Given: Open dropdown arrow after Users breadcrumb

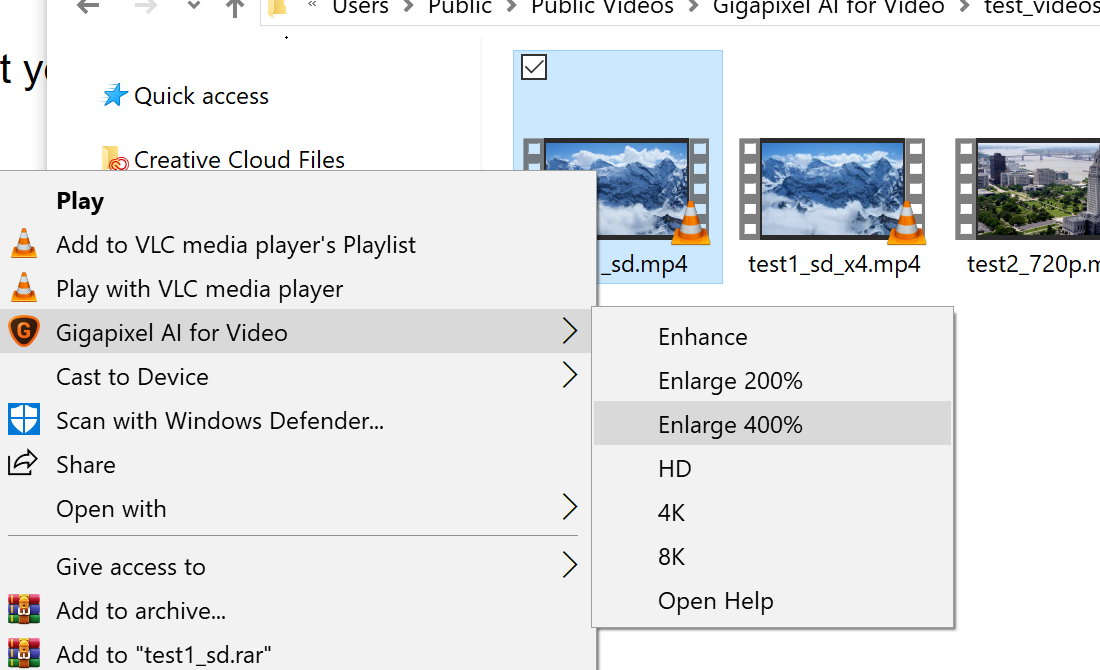Looking at the screenshot, I should click(409, 7).
